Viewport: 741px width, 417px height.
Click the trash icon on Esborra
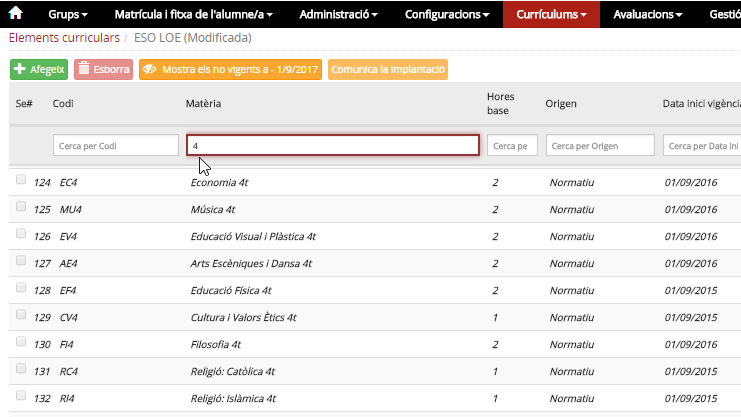point(84,69)
